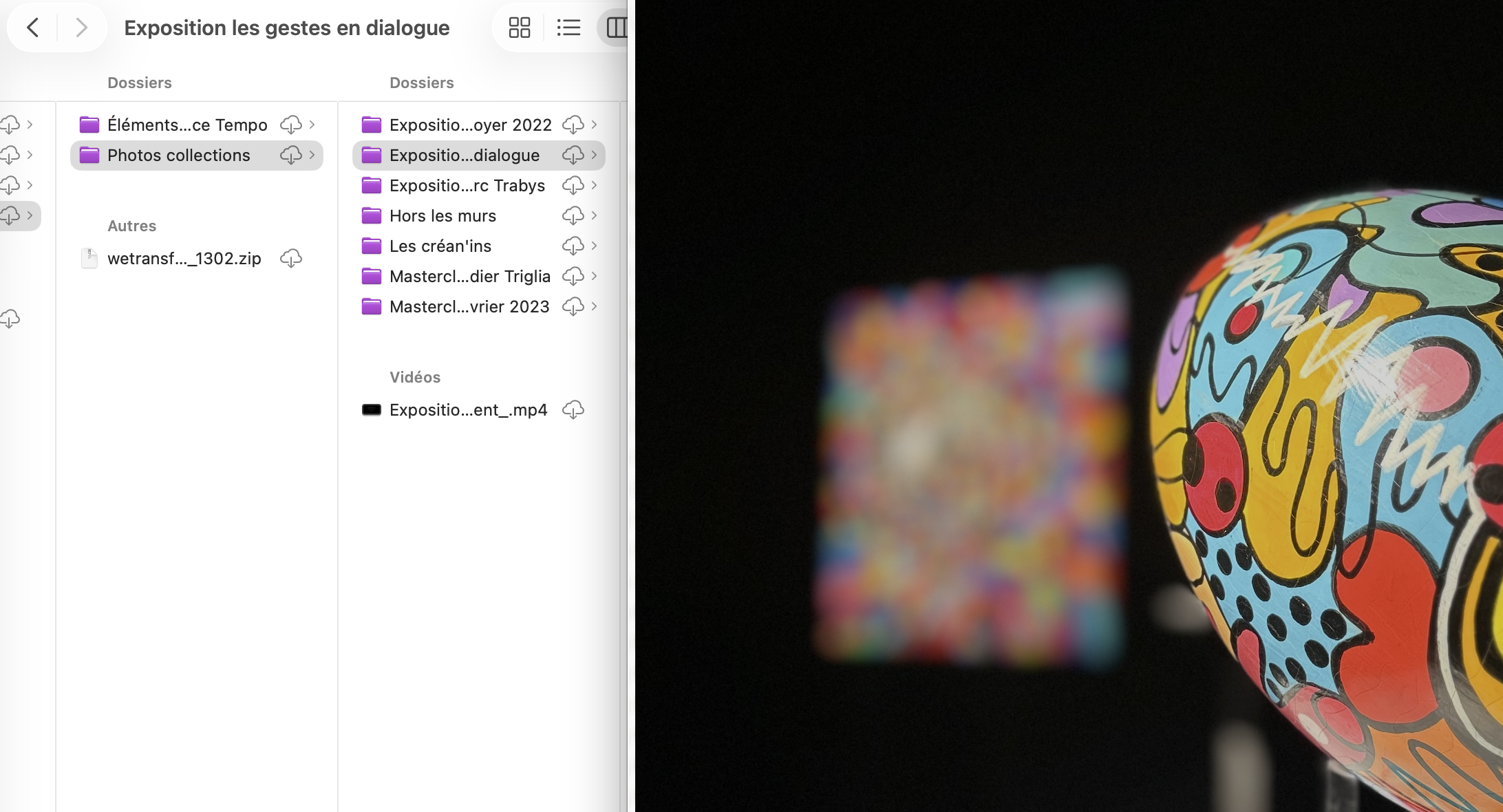Download Photos collections via cloud icon
Viewport: 1503px width, 812px height.
coord(291,155)
